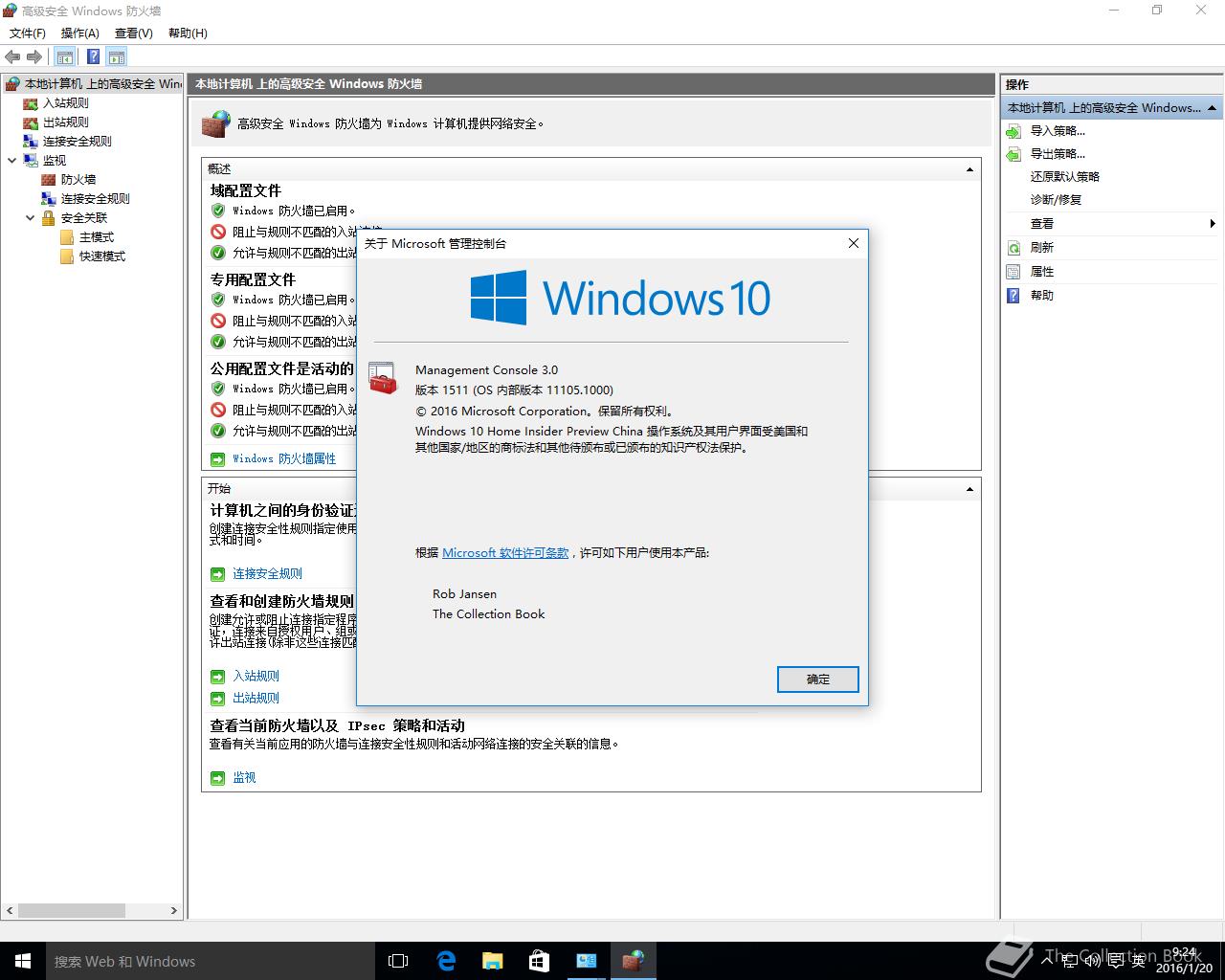The width and height of the screenshot is (1225, 980).
Task: Open the 快速模式 folder
Action: [x=102, y=256]
